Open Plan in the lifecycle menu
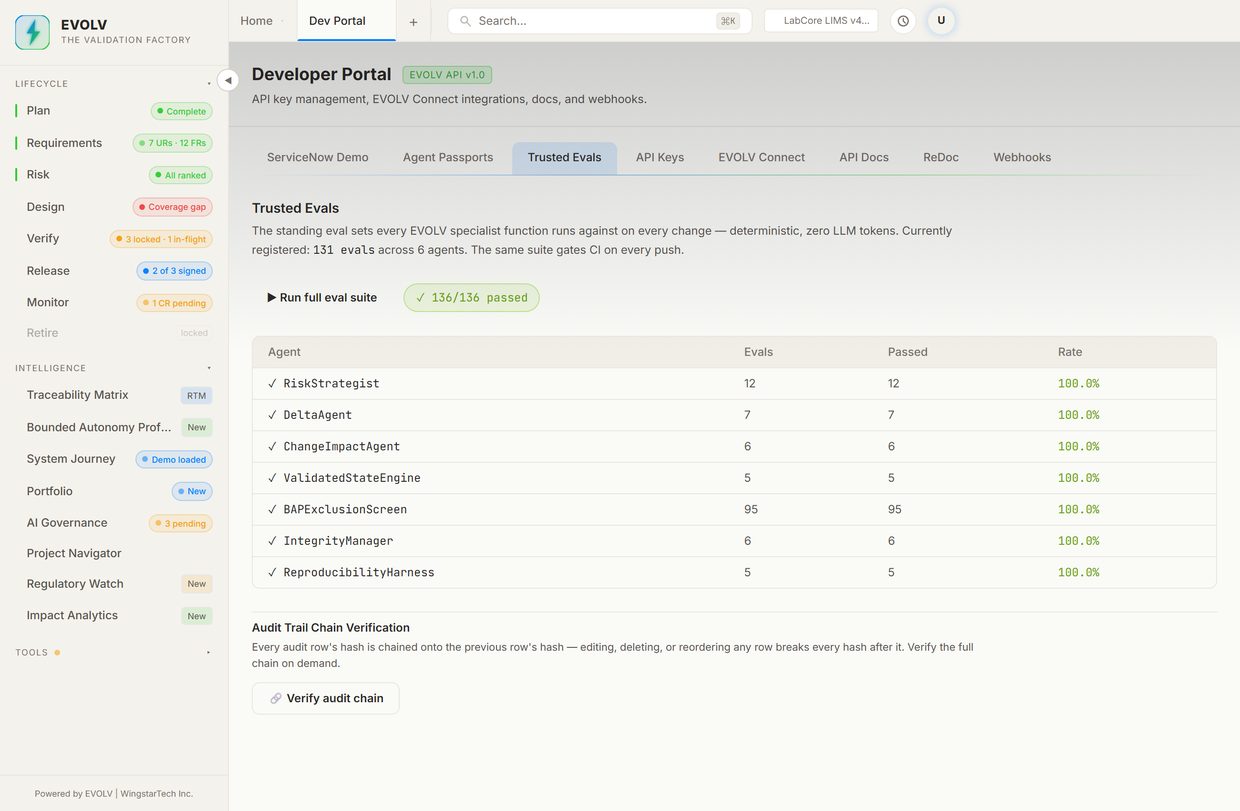The width and height of the screenshot is (1240, 811). [x=114, y=111]
